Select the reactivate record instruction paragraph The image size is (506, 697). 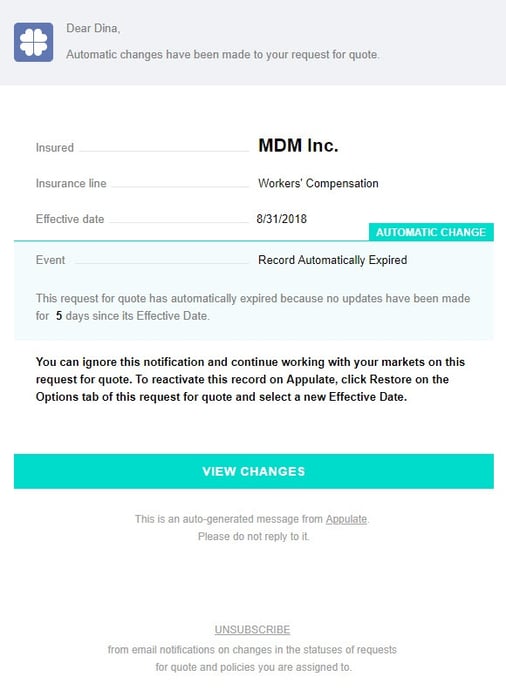coord(250,379)
